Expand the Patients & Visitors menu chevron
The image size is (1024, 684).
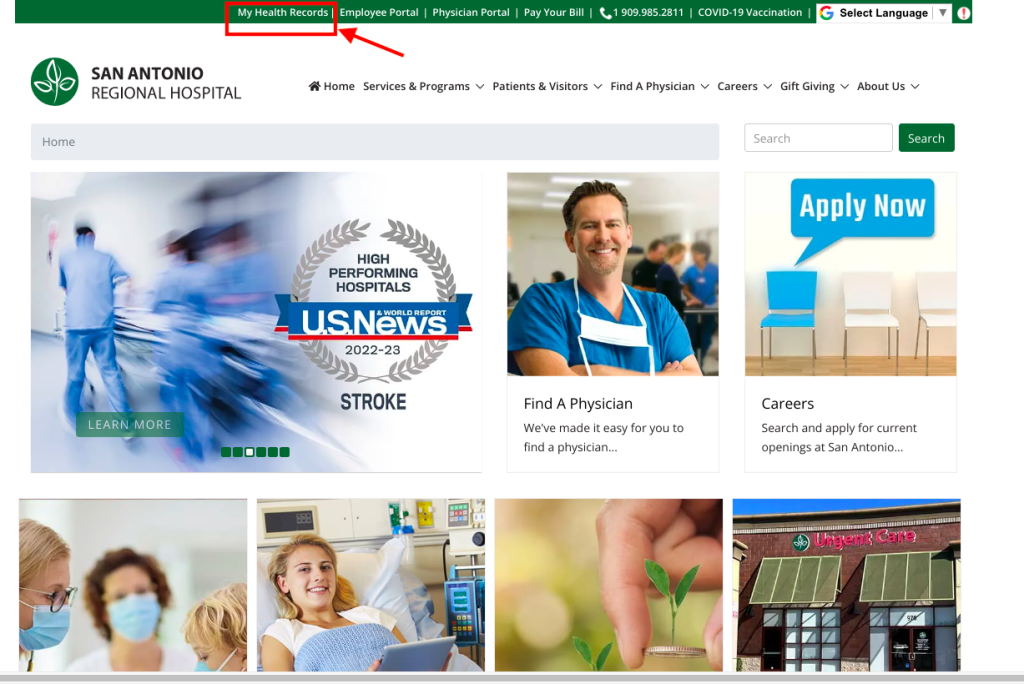point(598,87)
